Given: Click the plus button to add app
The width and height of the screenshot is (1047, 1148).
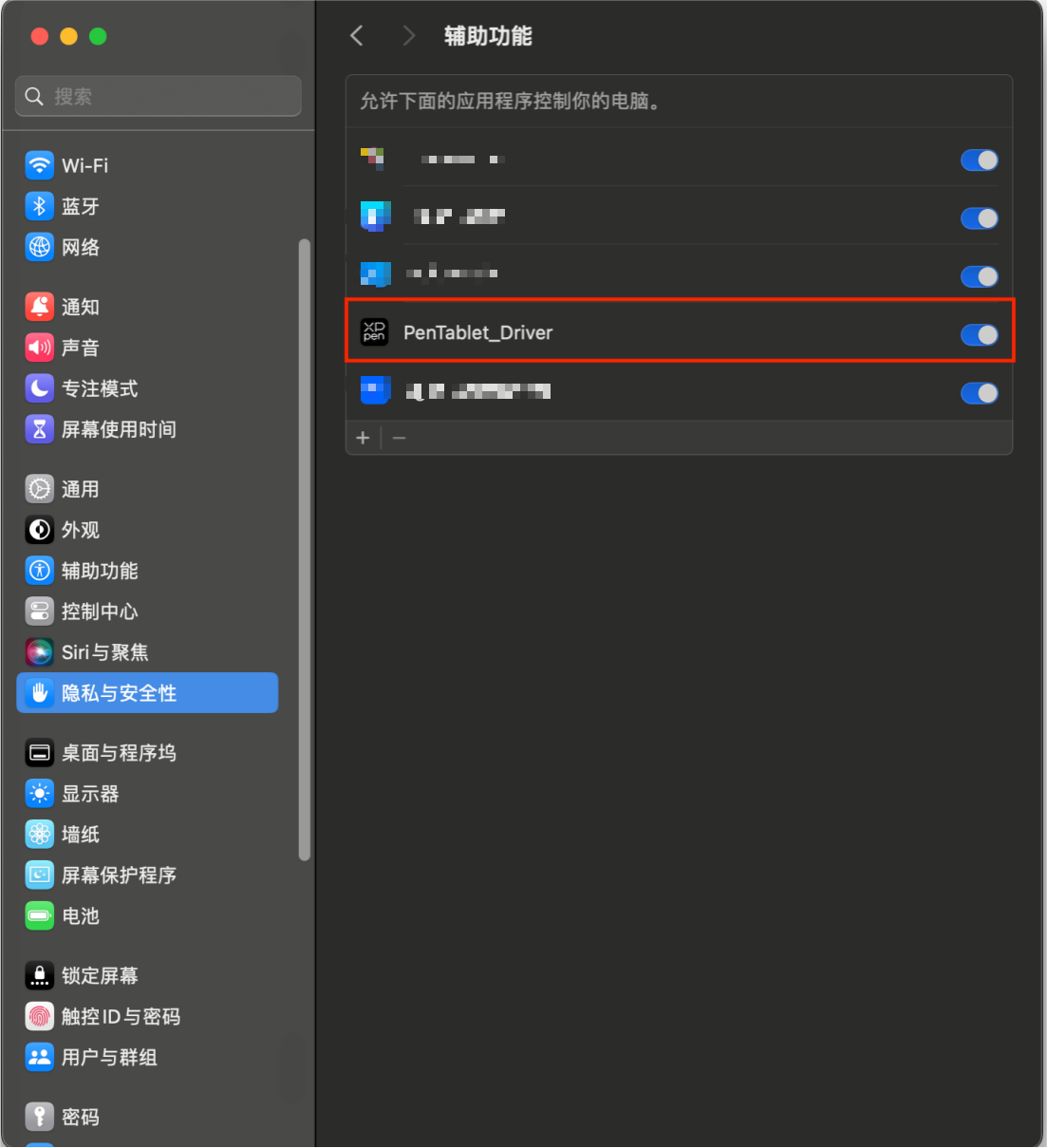Looking at the screenshot, I should click(363, 438).
